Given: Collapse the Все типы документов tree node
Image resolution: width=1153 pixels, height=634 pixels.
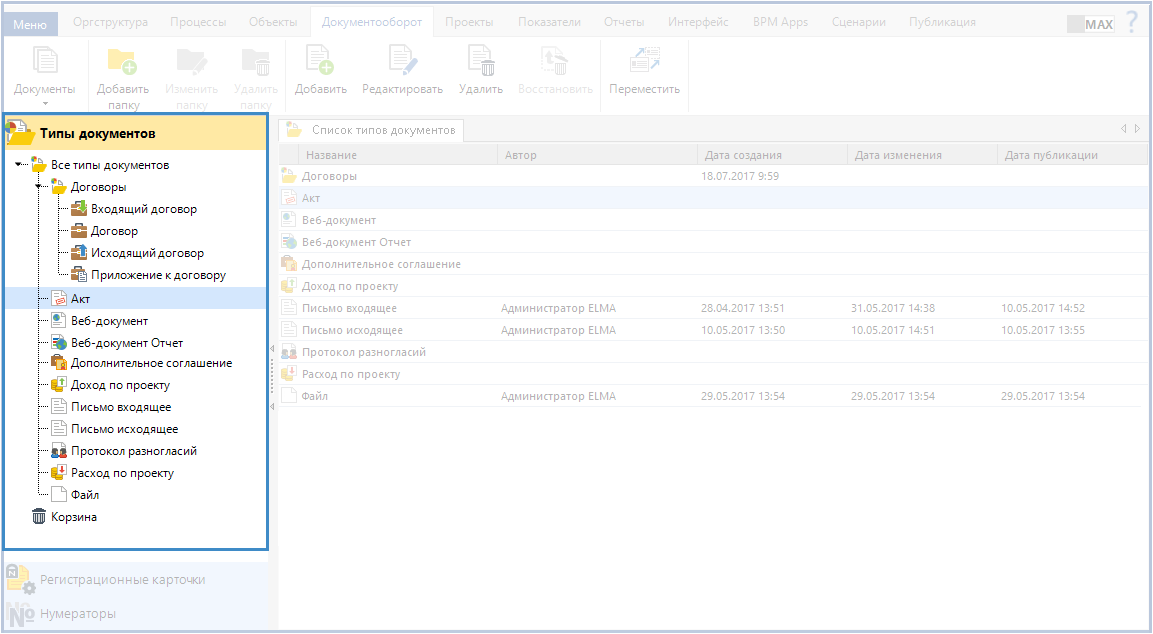Looking at the screenshot, I should pyautogui.click(x=20, y=165).
